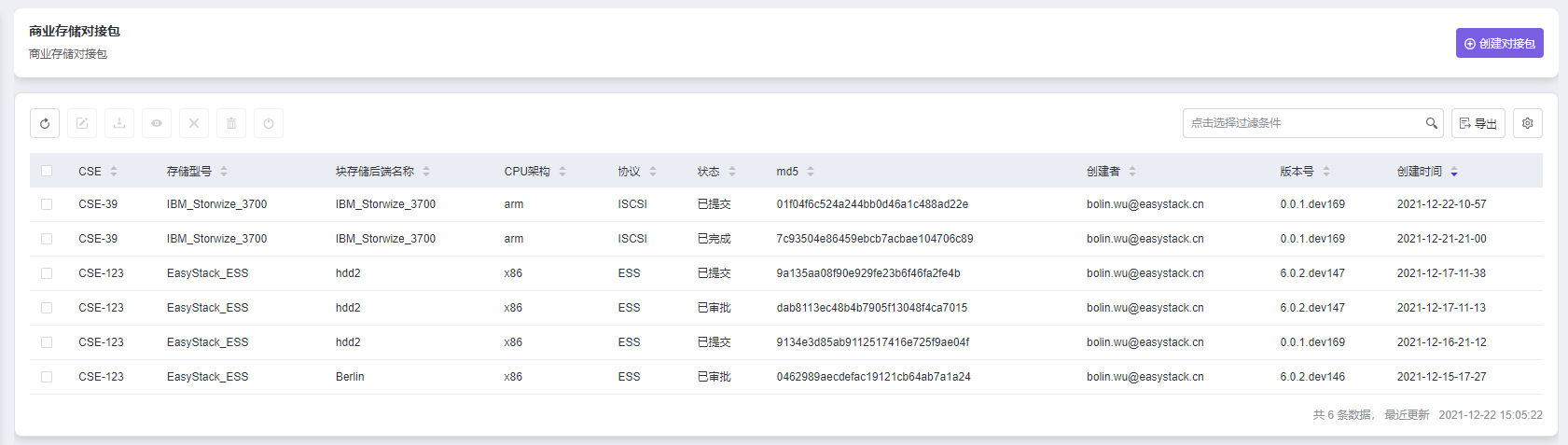1568x445 pixels.
Task: Sort by the 状态 column arrows
Action: [x=732, y=172]
